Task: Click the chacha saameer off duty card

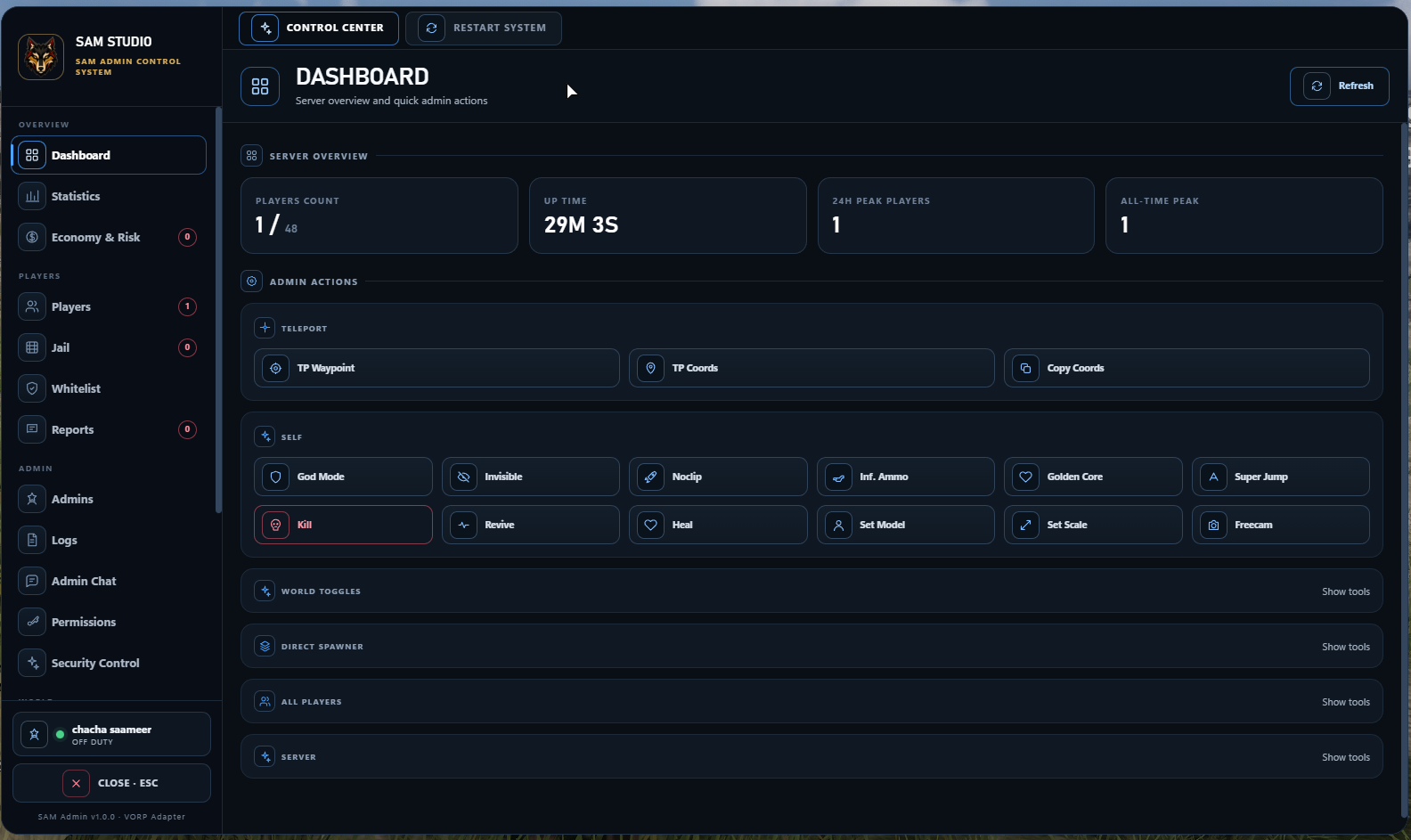Action: point(111,734)
